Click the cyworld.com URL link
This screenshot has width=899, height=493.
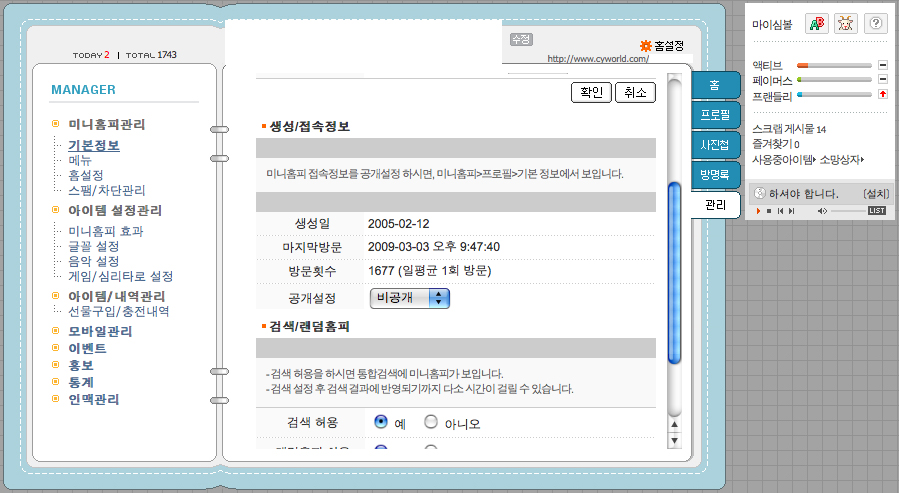(x=598, y=58)
